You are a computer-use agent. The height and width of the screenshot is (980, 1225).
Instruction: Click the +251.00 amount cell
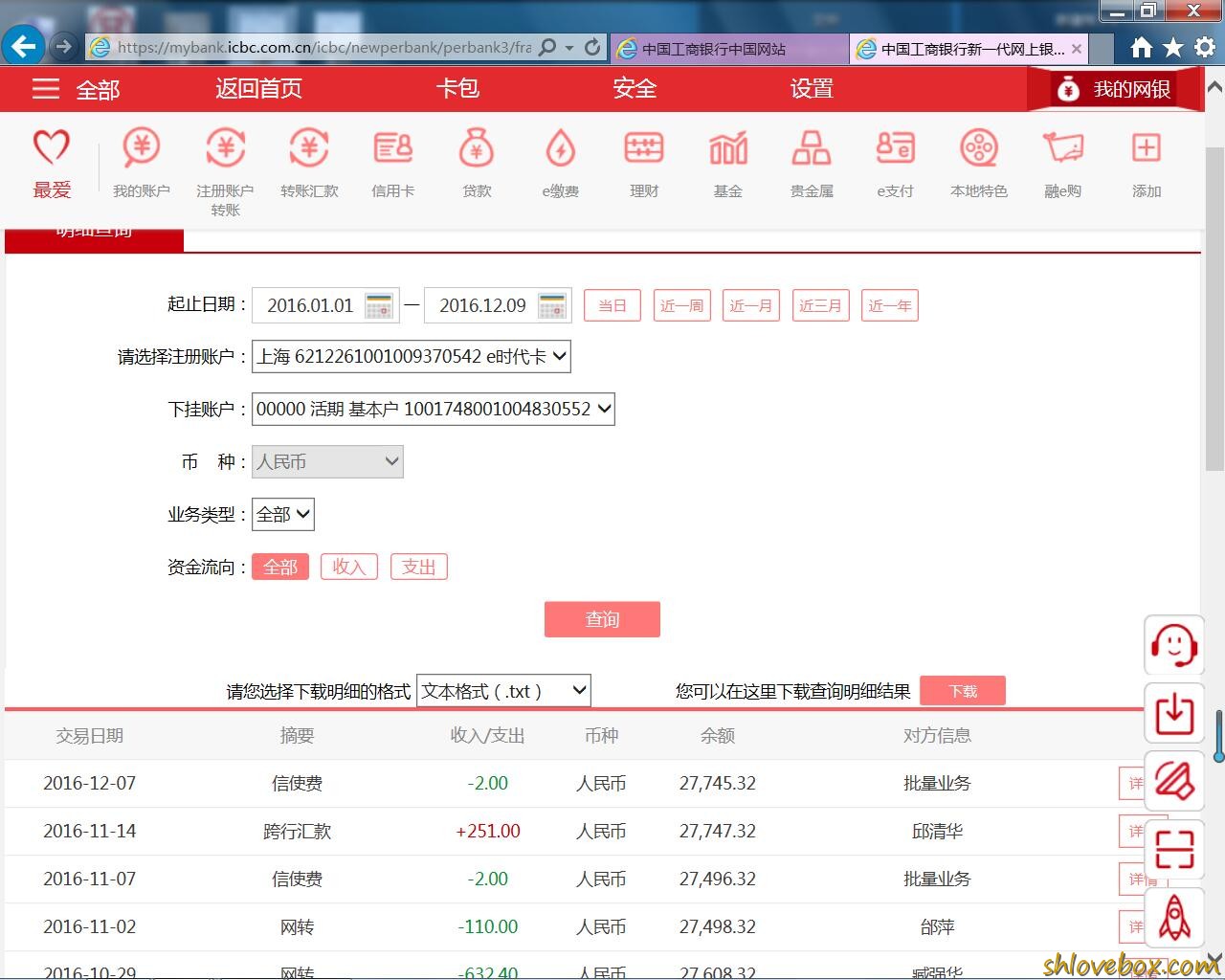point(488,831)
